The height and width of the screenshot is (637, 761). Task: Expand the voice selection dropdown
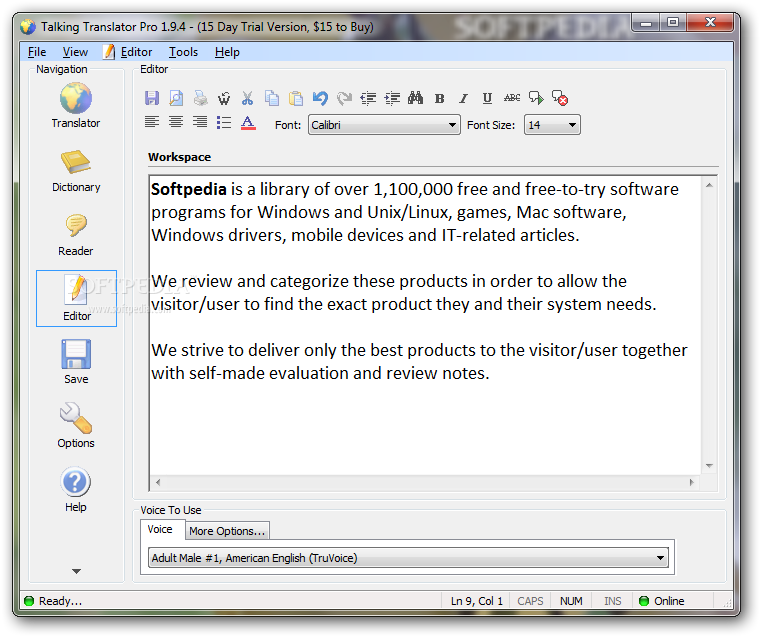[x=660, y=558]
